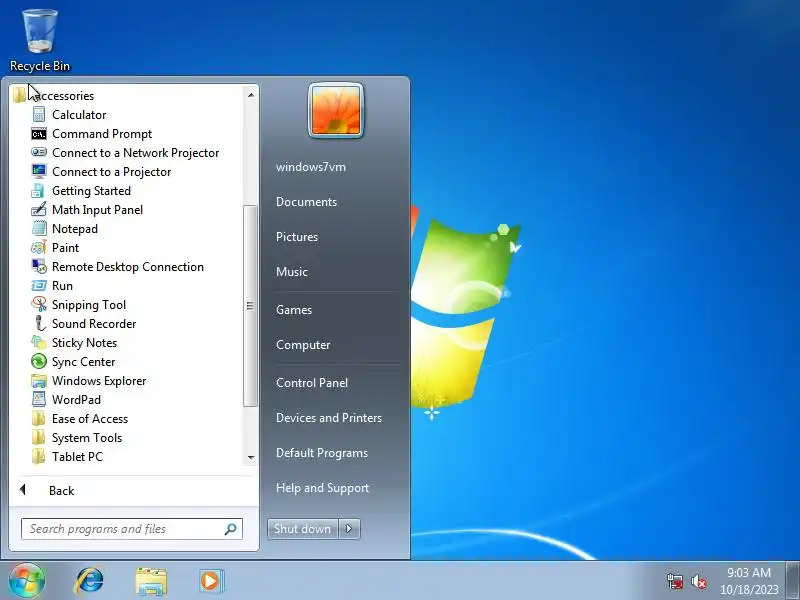800x600 pixels.
Task: Open the windows7vm user folder
Action: pos(311,167)
